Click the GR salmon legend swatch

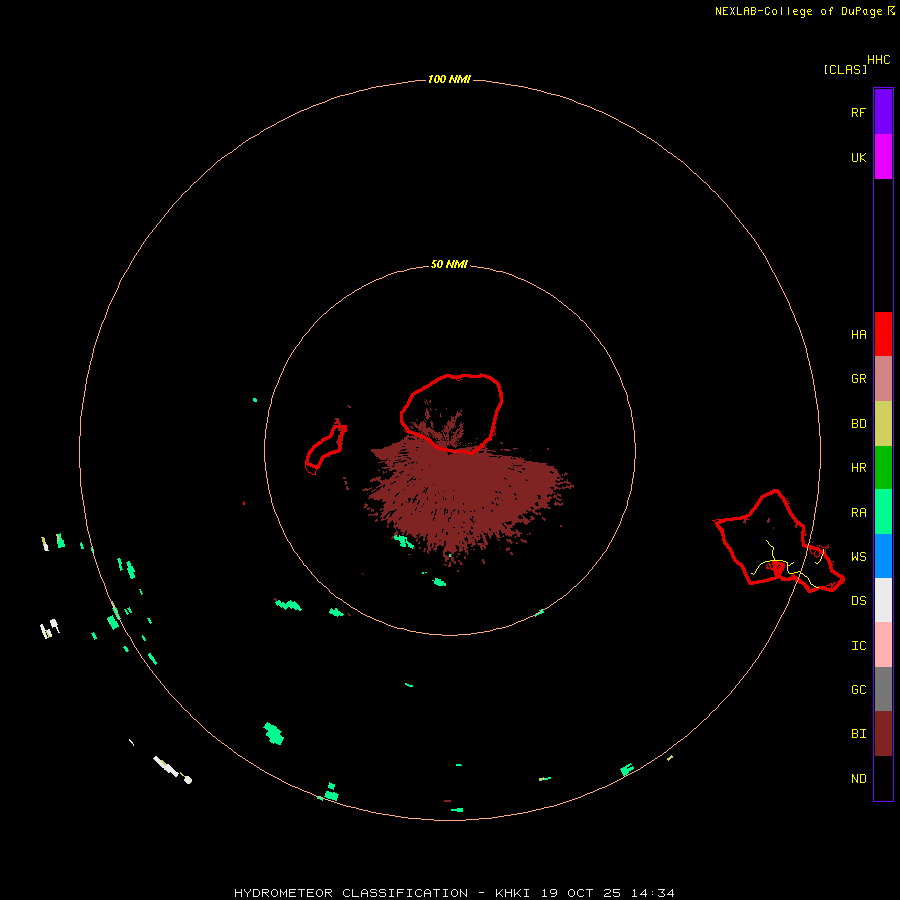tap(883, 378)
